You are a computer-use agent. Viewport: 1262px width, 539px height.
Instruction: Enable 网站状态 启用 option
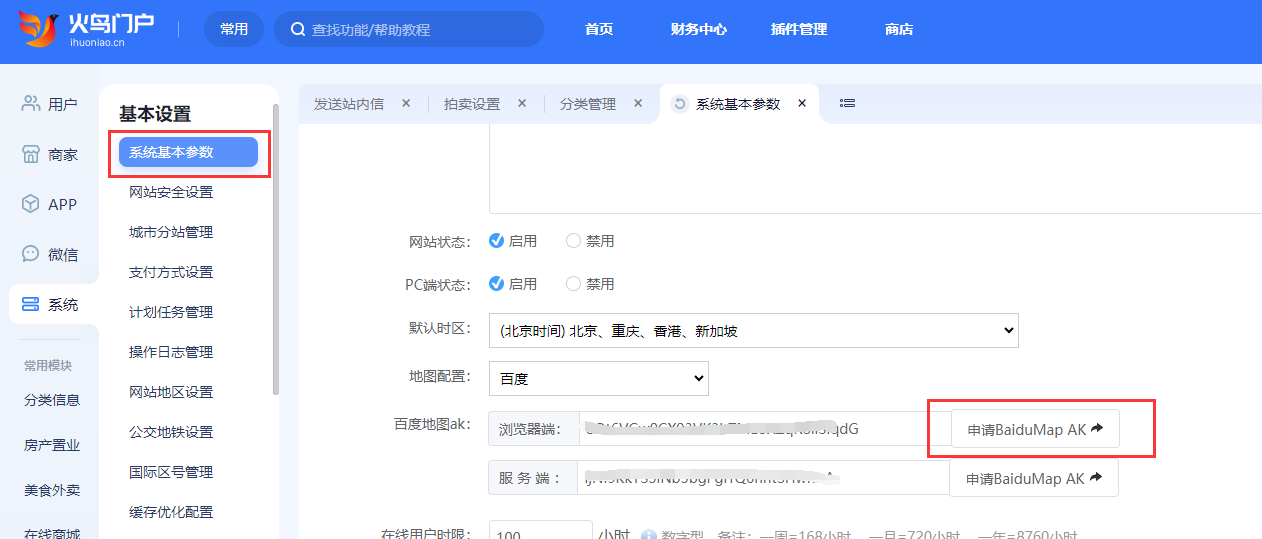(496, 240)
